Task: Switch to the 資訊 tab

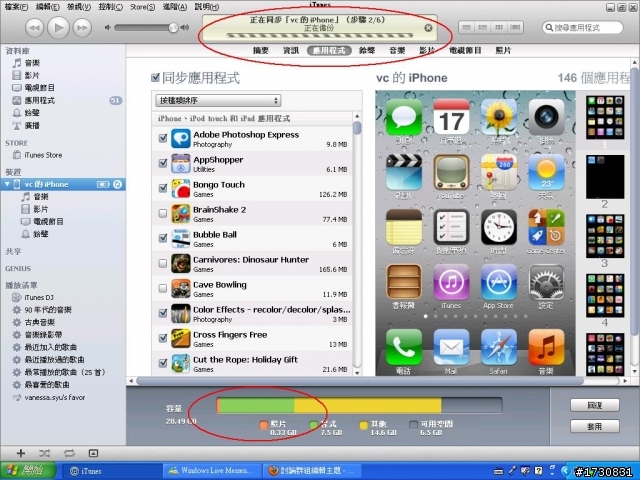Action: pos(291,50)
